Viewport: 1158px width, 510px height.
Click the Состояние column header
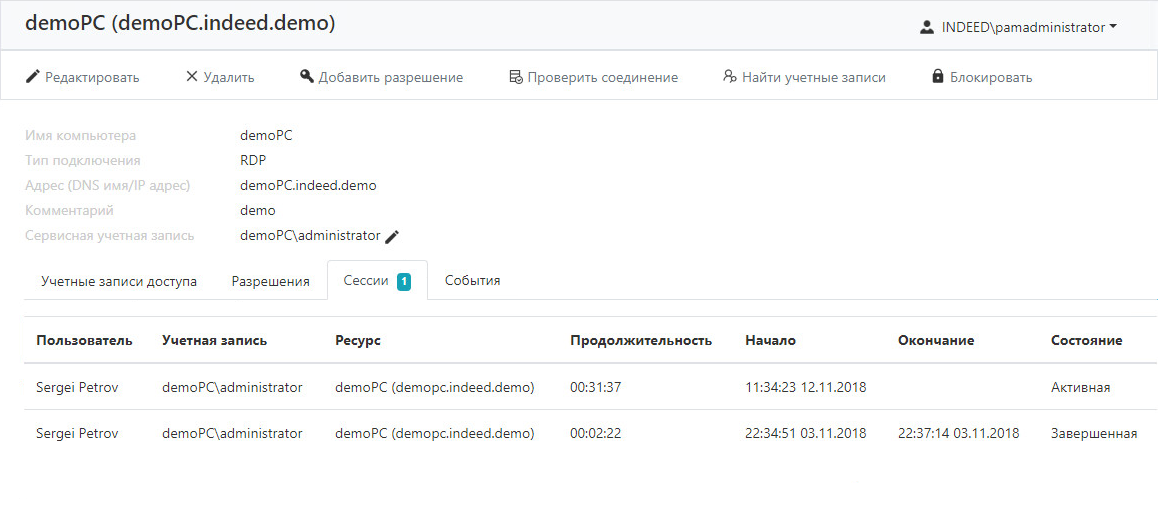[1086, 340]
